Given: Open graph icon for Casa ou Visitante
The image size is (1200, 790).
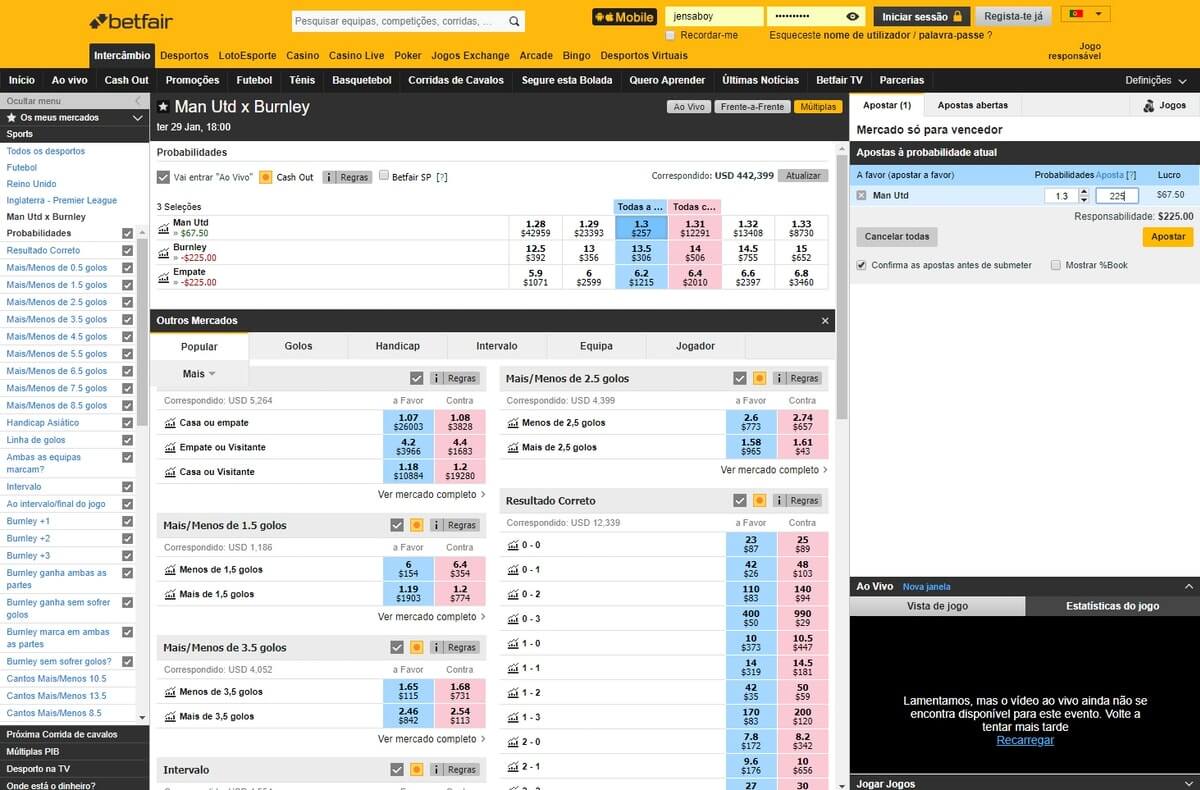Looking at the screenshot, I should [170, 472].
